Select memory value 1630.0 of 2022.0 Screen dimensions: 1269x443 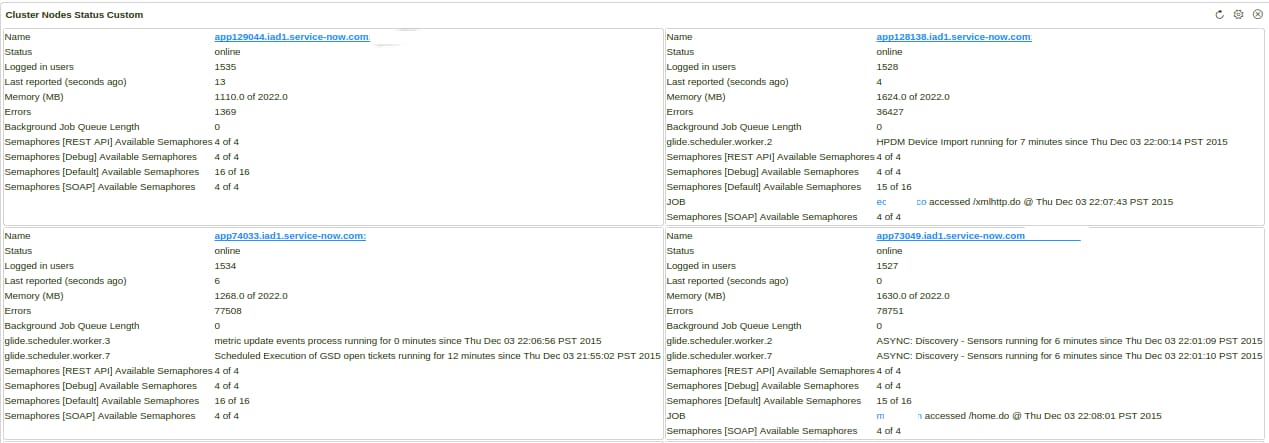tap(913, 296)
